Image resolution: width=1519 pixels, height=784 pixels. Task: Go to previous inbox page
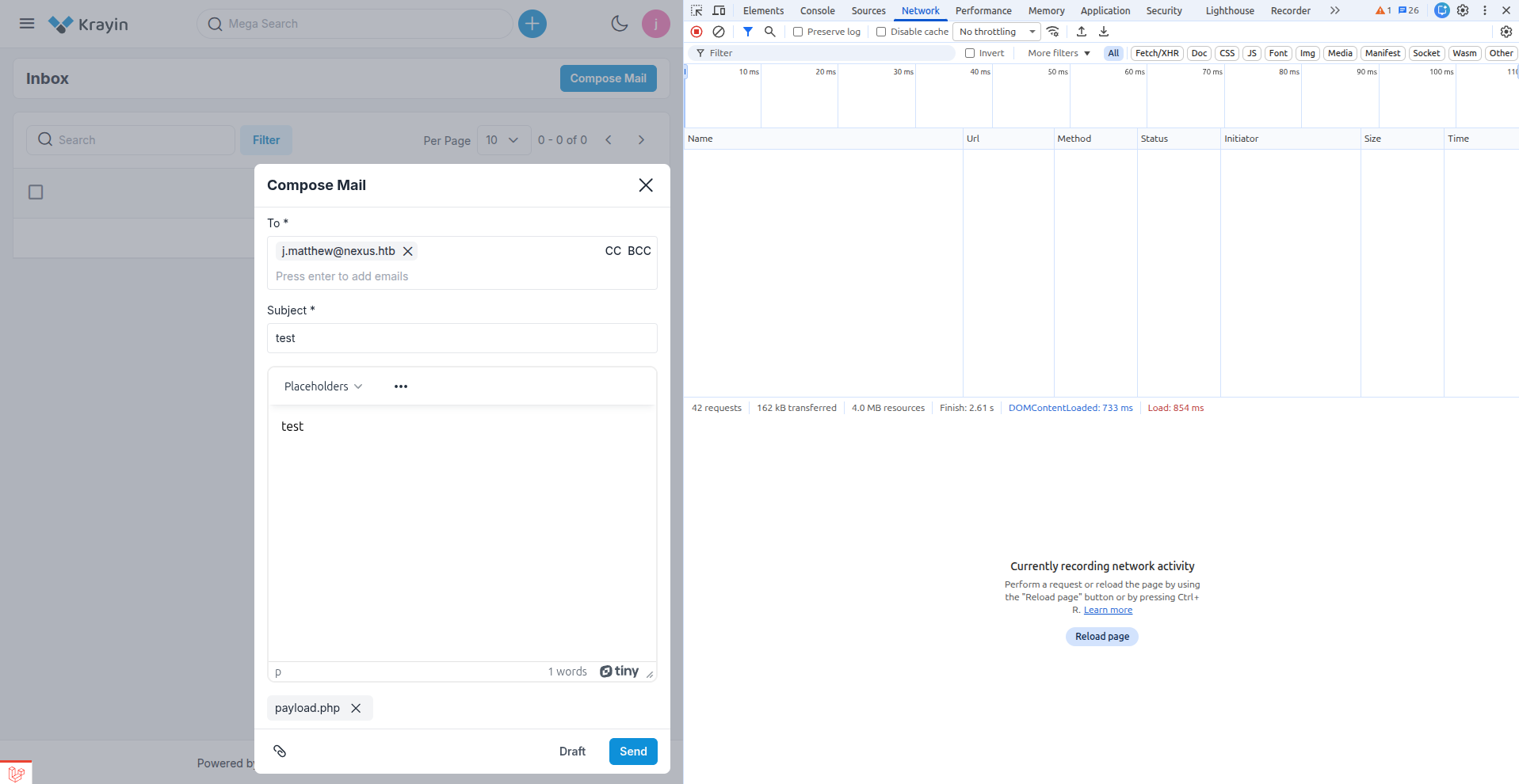coord(609,140)
